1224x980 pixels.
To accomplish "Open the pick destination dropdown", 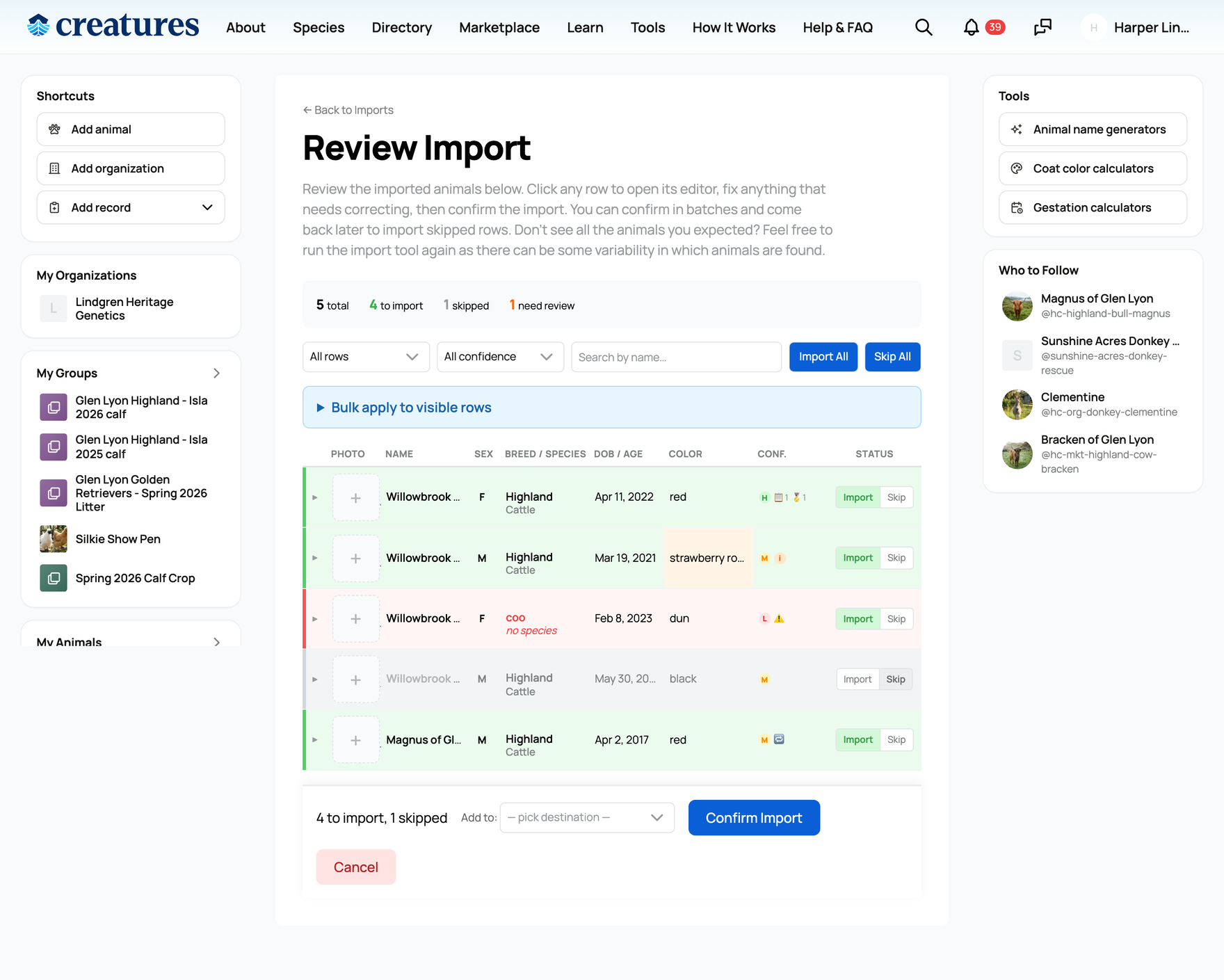I will click(x=587, y=818).
